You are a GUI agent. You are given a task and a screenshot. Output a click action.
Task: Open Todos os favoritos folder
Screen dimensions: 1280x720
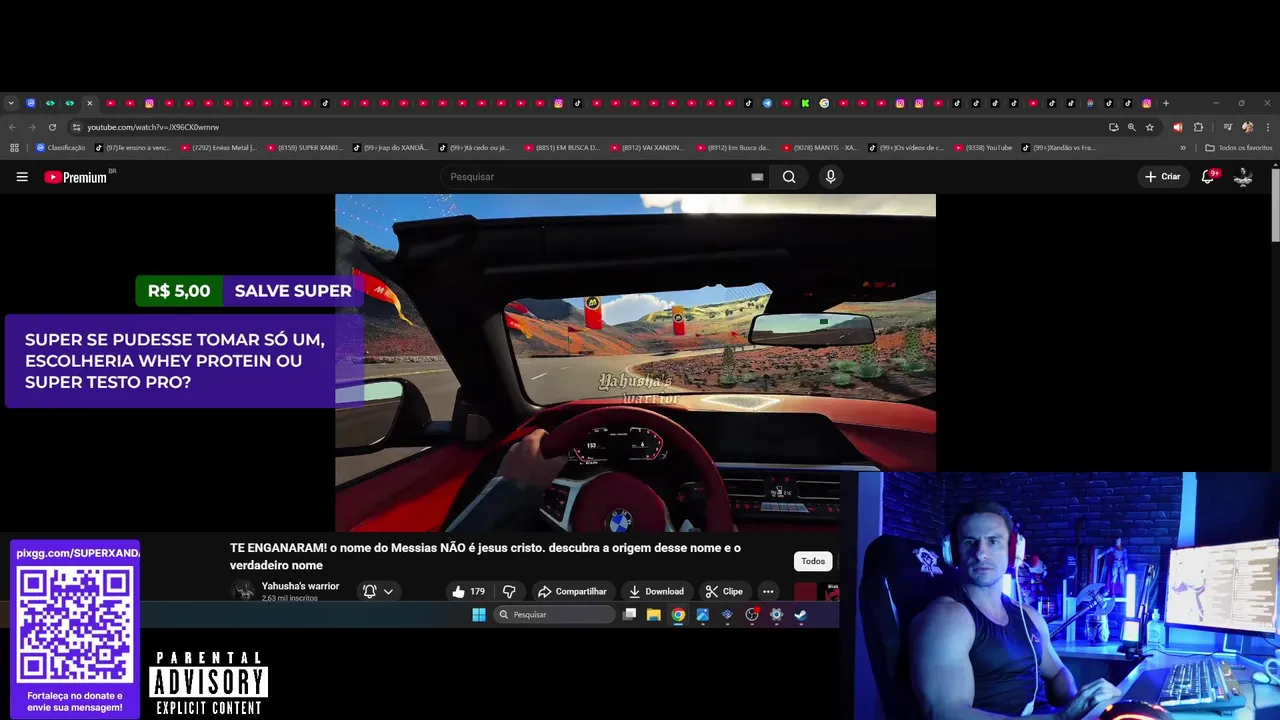[1239, 148]
